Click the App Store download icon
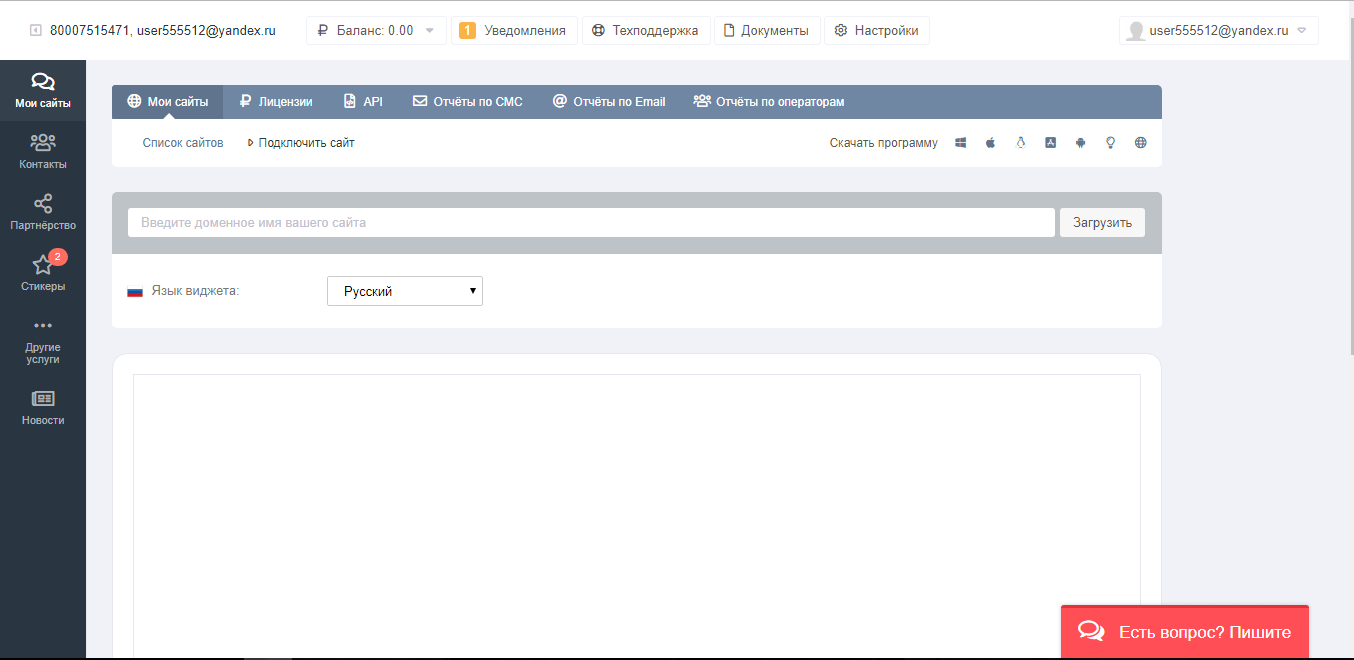 point(1050,143)
